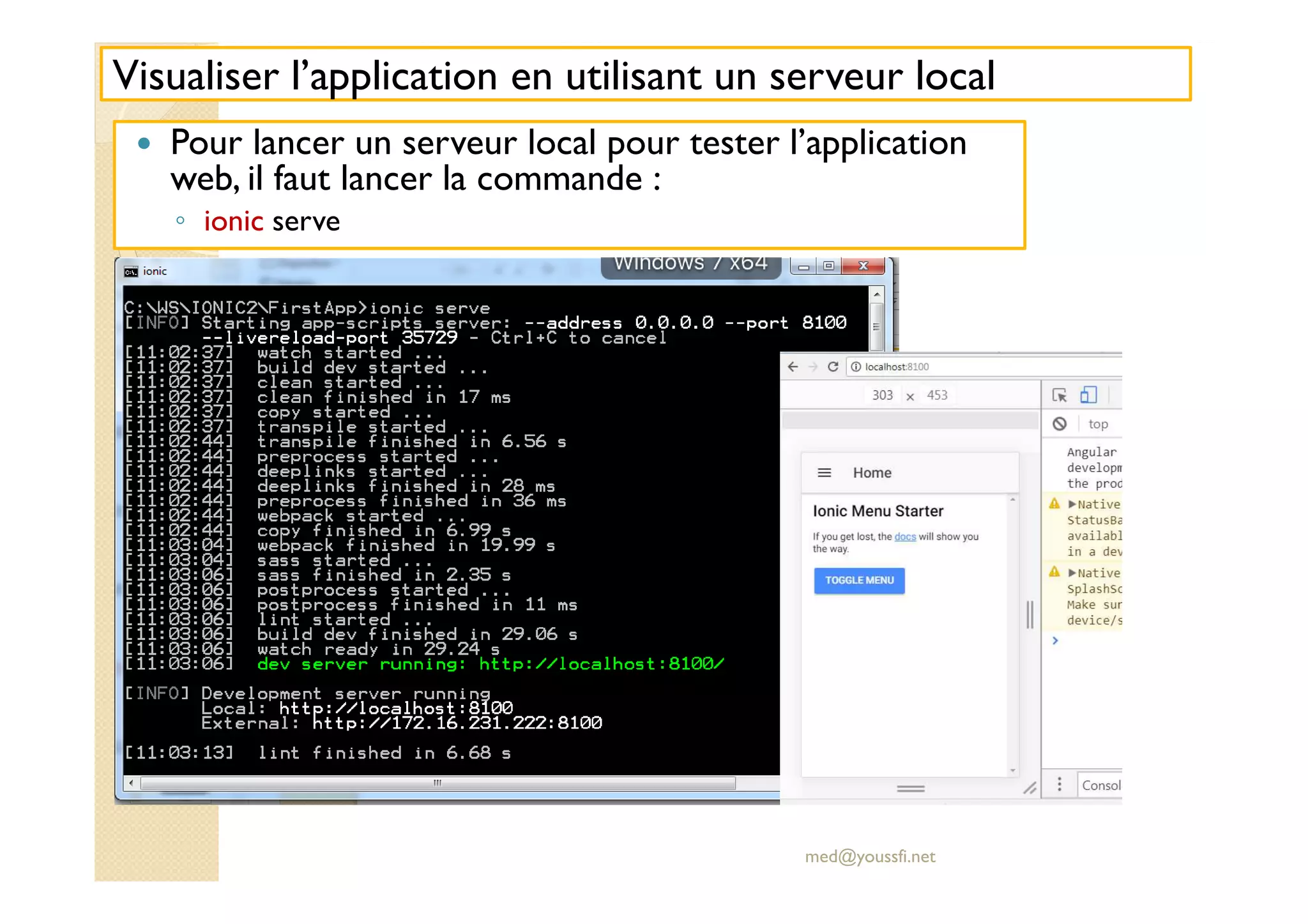Click the browser forward arrow

pos(812,367)
